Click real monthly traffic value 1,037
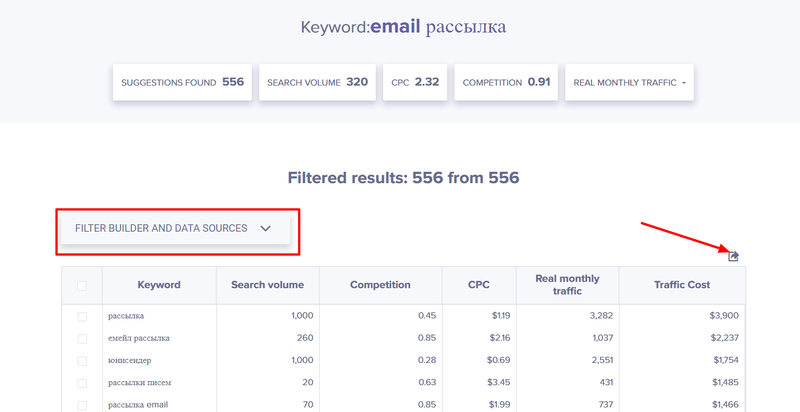 (x=603, y=338)
